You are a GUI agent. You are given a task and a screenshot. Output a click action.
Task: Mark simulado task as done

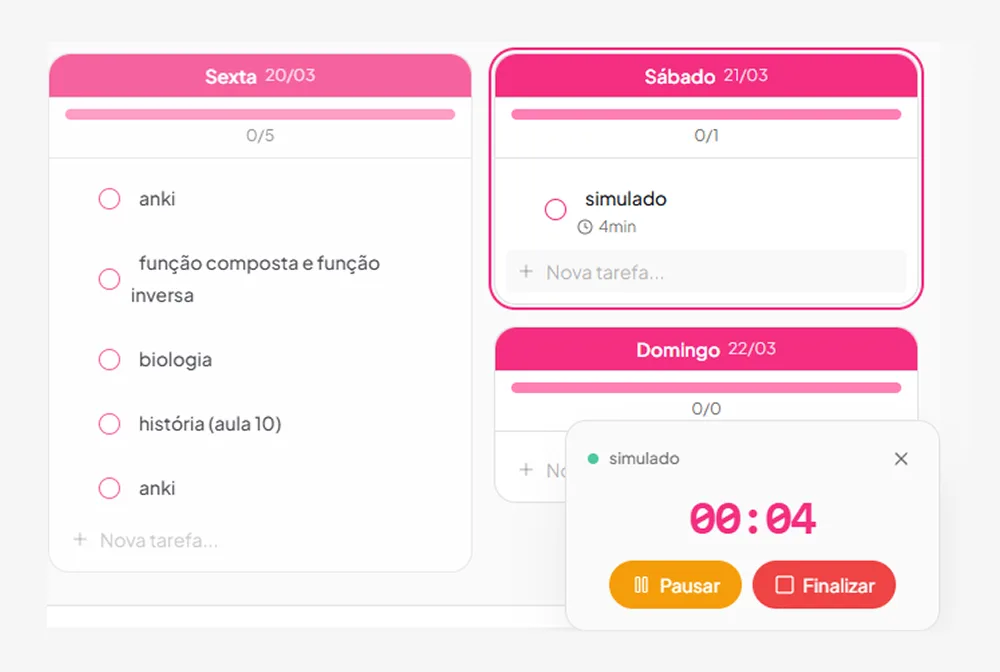point(555,209)
